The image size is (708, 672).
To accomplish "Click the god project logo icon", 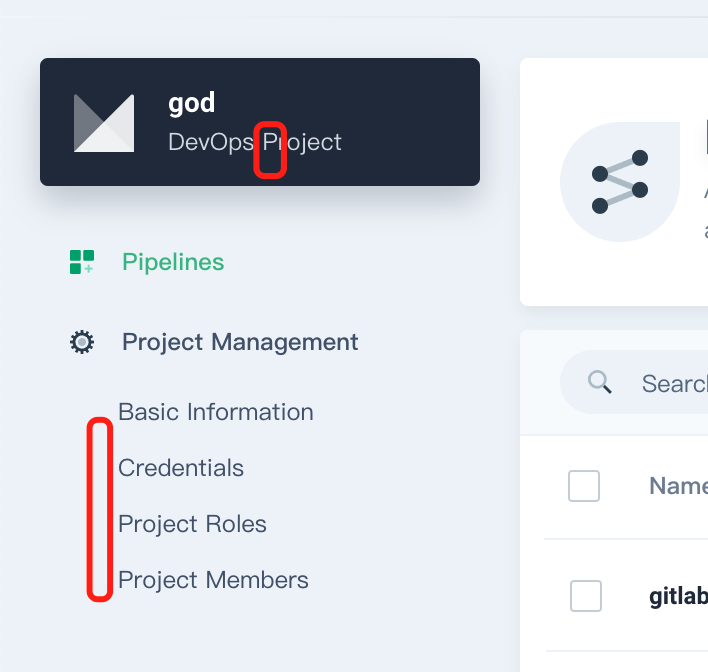I will point(104,123).
